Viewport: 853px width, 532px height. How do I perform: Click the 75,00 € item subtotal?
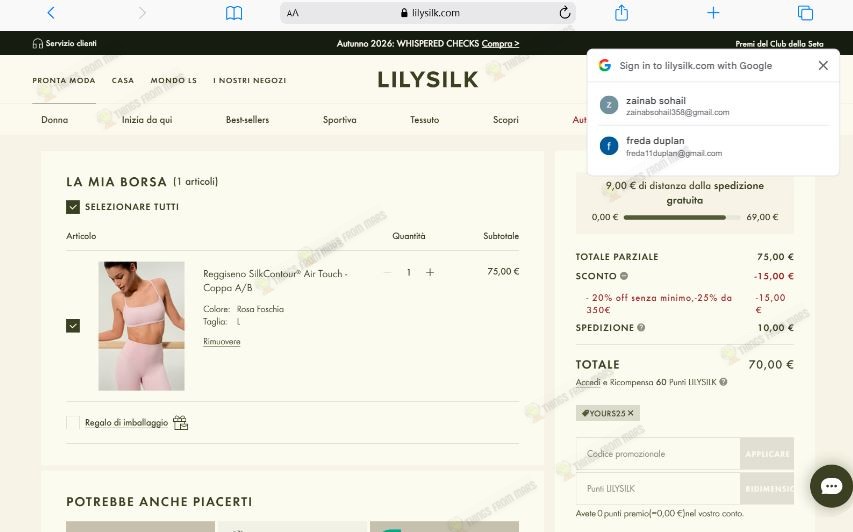tap(503, 271)
